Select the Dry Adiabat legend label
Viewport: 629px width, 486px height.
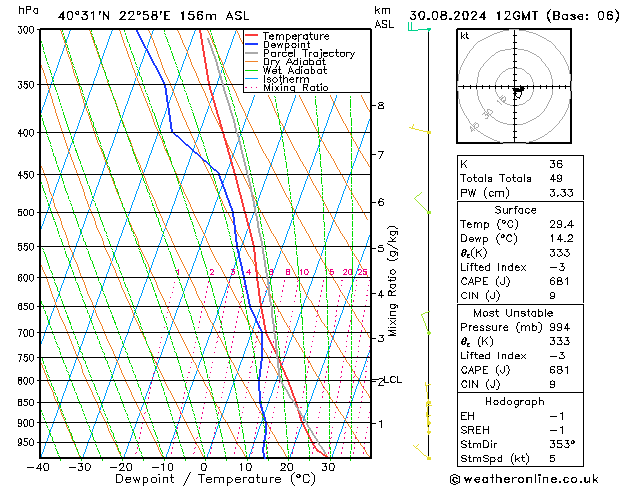(294, 62)
